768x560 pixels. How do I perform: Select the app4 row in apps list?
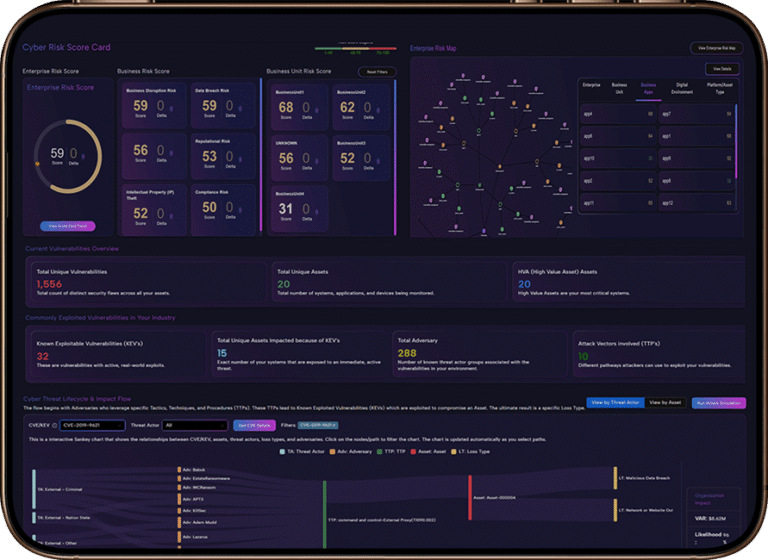[x=618, y=114]
